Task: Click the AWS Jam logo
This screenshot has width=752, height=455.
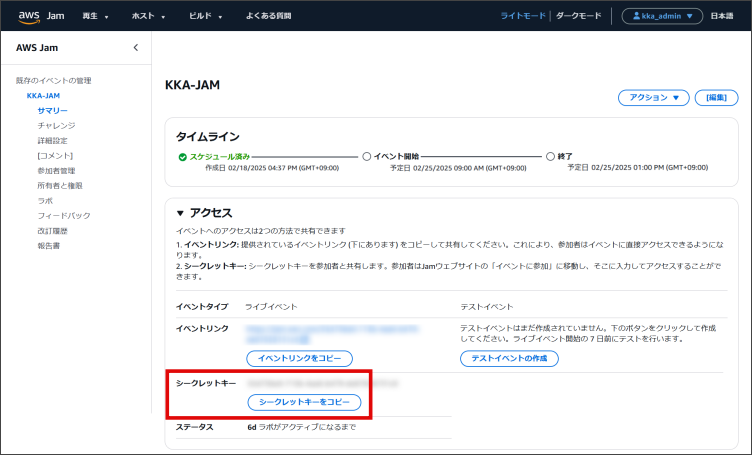Action: pos(40,16)
